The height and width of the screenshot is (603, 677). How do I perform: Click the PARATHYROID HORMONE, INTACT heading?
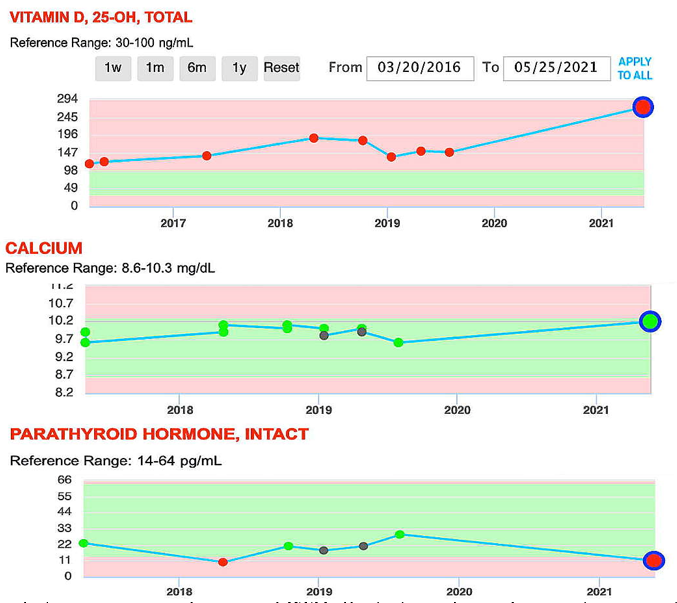[x=159, y=434]
